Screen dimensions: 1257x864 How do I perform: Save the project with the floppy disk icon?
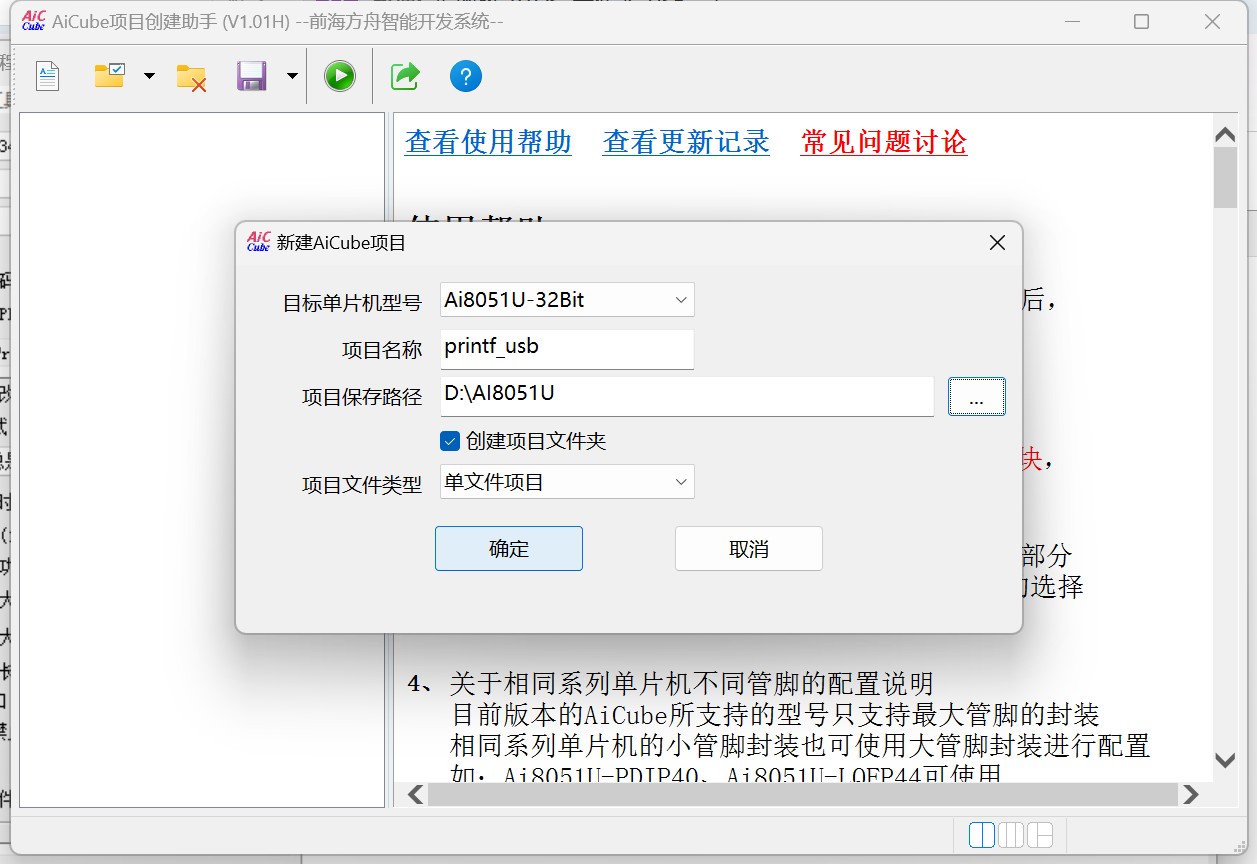(253, 75)
